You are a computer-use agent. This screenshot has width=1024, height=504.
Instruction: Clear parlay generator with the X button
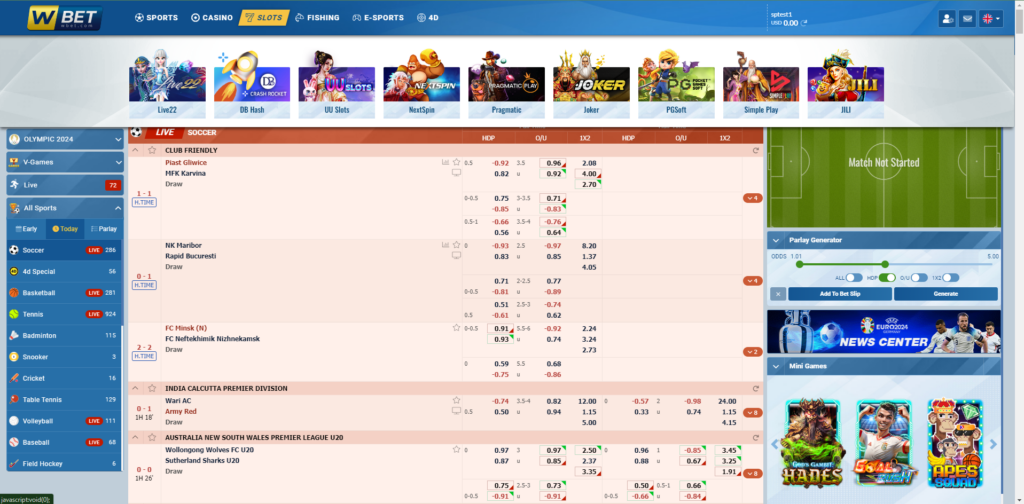point(778,294)
